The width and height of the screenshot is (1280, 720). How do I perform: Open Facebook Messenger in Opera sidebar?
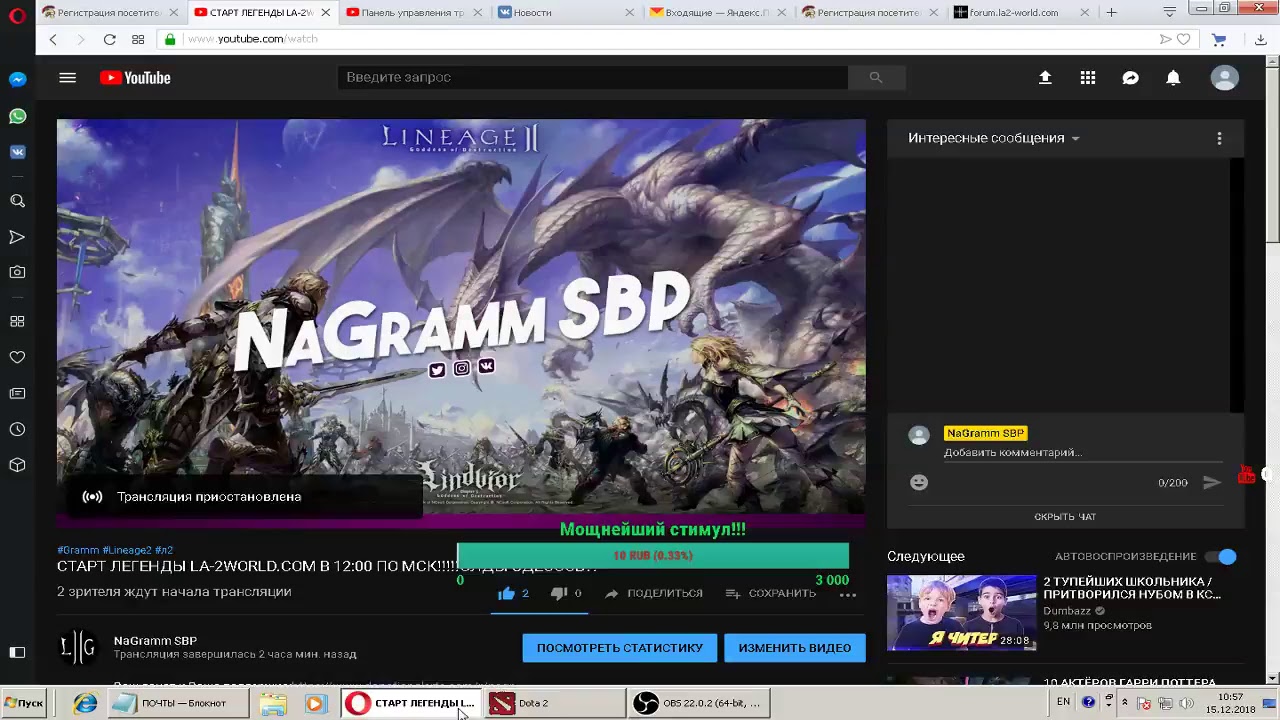click(x=17, y=79)
